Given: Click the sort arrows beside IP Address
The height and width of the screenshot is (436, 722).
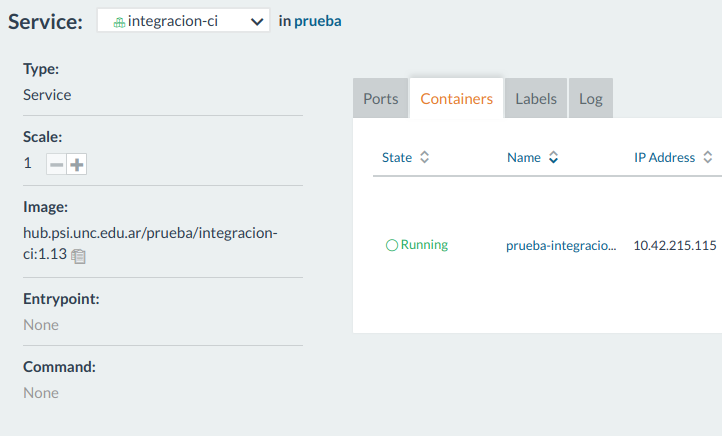Looking at the screenshot, I should pos(707,157).
